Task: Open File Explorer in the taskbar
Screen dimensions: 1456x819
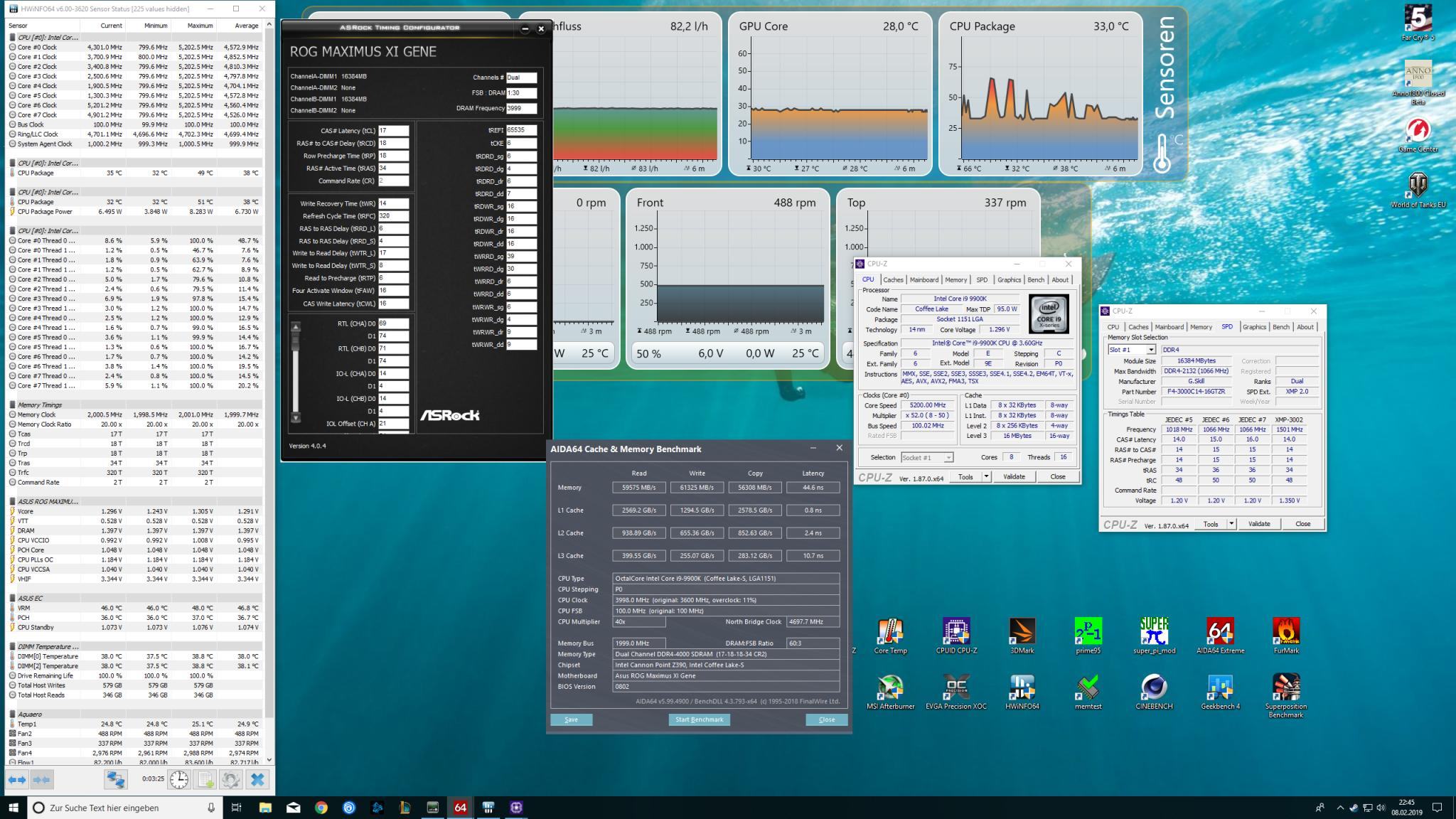Action: point(265,808)
